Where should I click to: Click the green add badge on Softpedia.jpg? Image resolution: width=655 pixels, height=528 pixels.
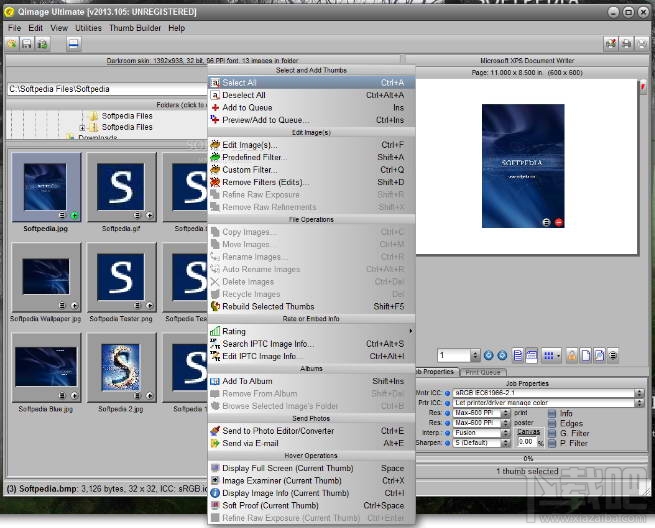pos(75,215)
